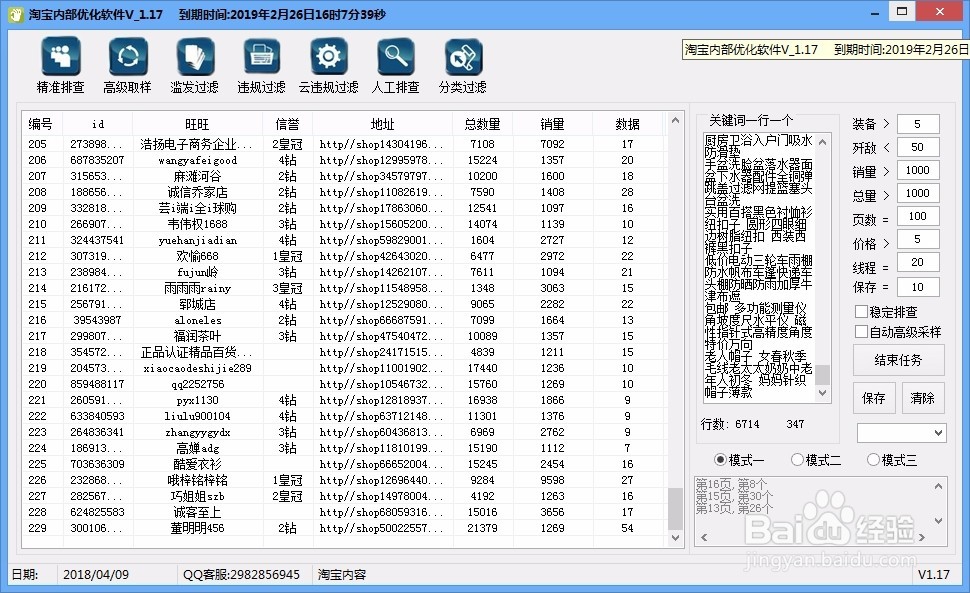Viewport: 970px width, 593px height.
Task: Sort by the 数据 column header
Action: (627, 124)
